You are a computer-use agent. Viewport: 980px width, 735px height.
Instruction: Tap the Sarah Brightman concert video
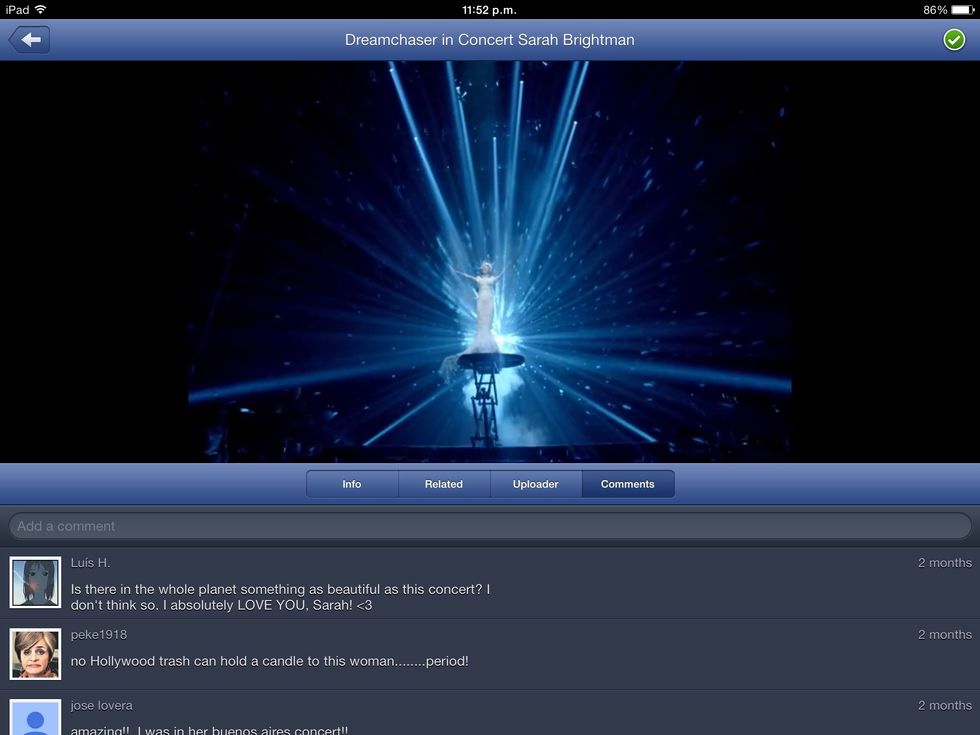coord(490,262)
